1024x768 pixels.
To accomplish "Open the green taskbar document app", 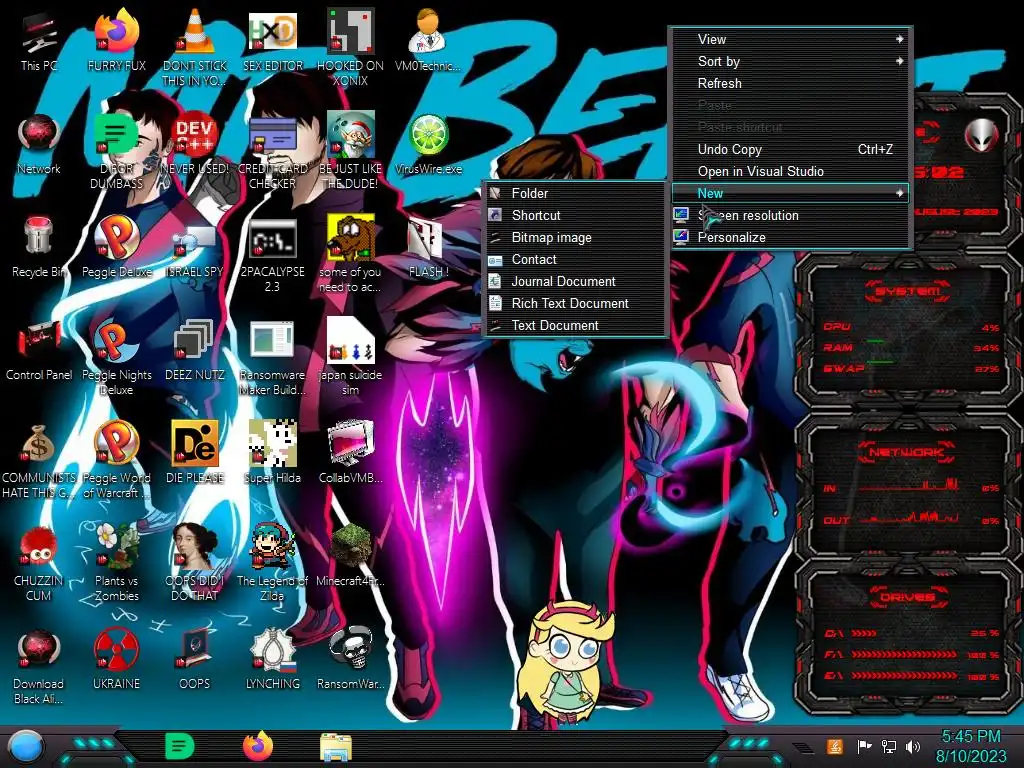I will [180, 746].
